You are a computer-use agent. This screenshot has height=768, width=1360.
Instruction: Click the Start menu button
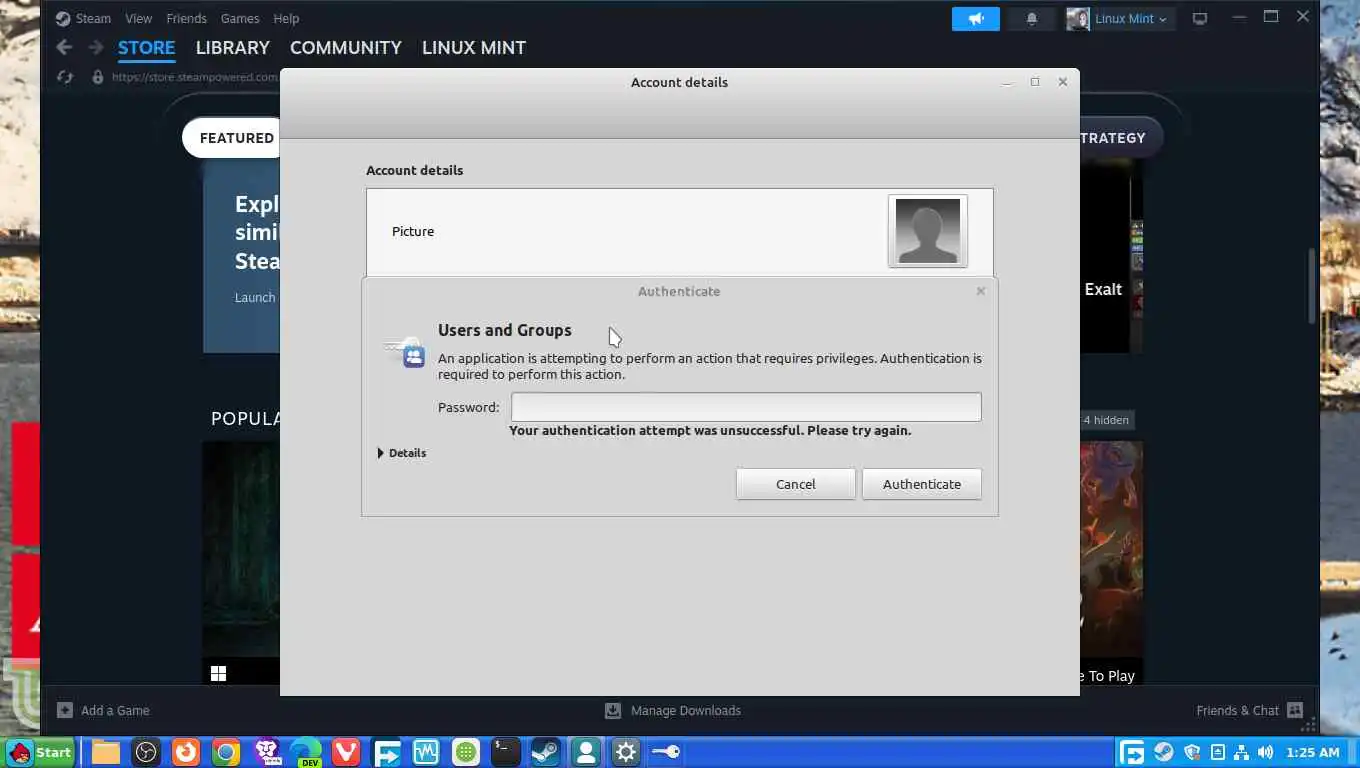tap(41, 752)
